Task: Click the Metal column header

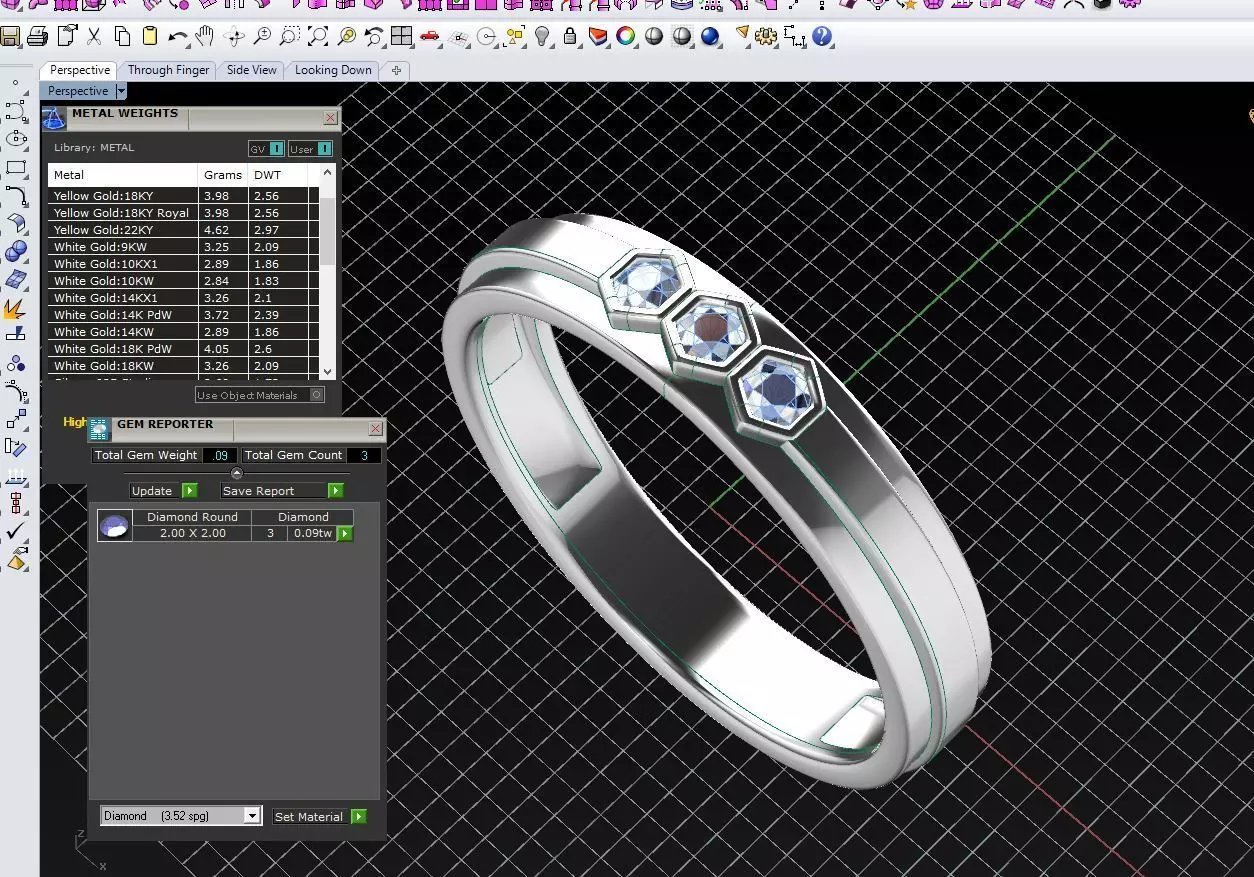Action: click(123, 175)
